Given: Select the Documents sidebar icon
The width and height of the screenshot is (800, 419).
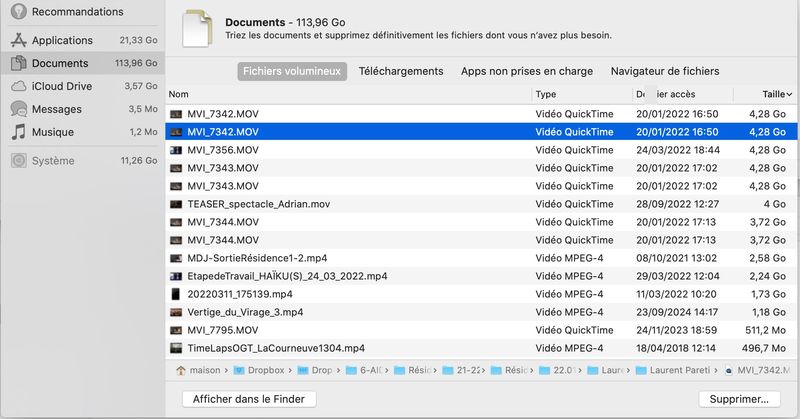Looking at the screenshot, I should (19, 63).
